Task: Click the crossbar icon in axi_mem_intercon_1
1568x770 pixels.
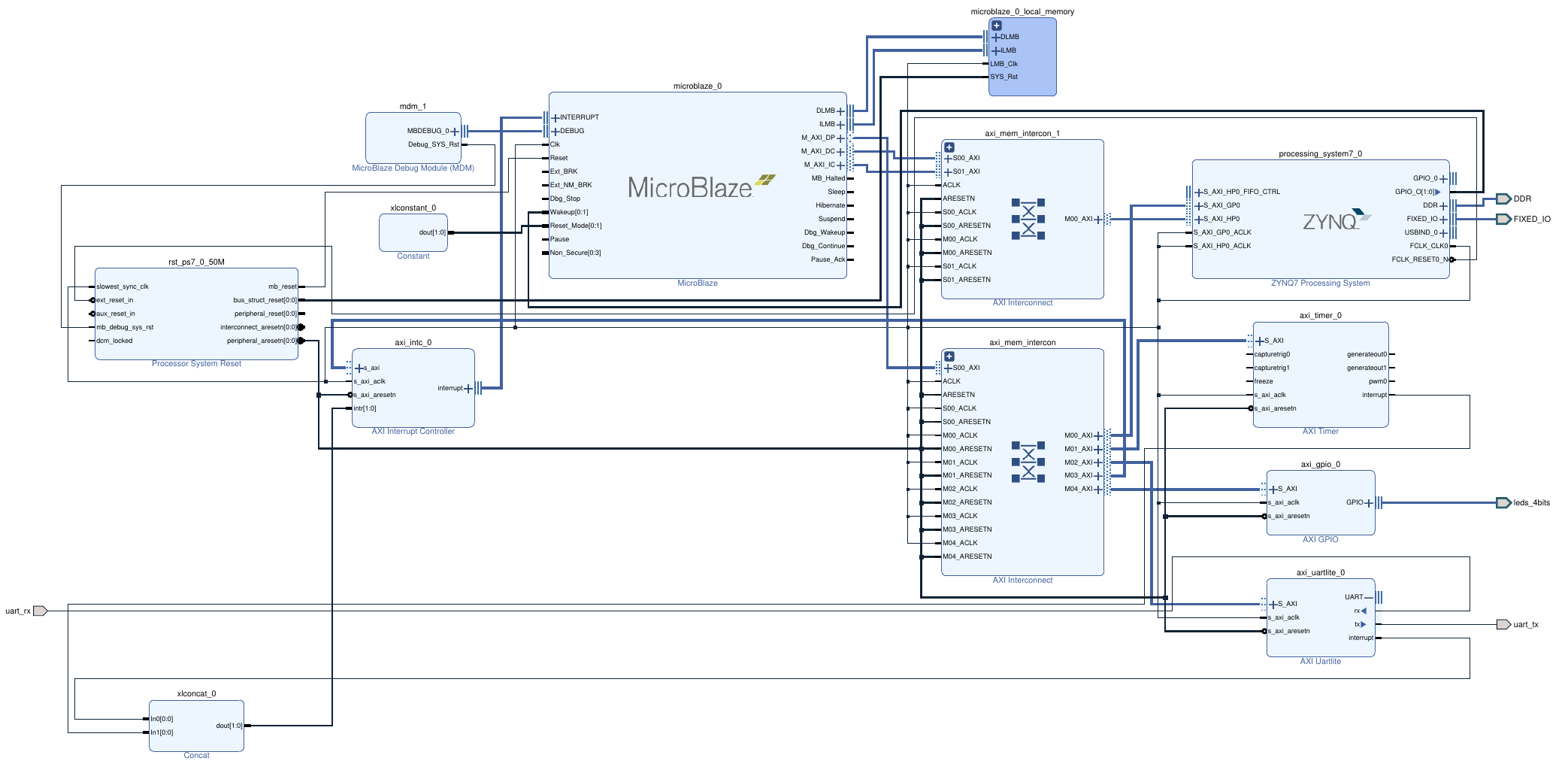Action: tap(1028, 220)
